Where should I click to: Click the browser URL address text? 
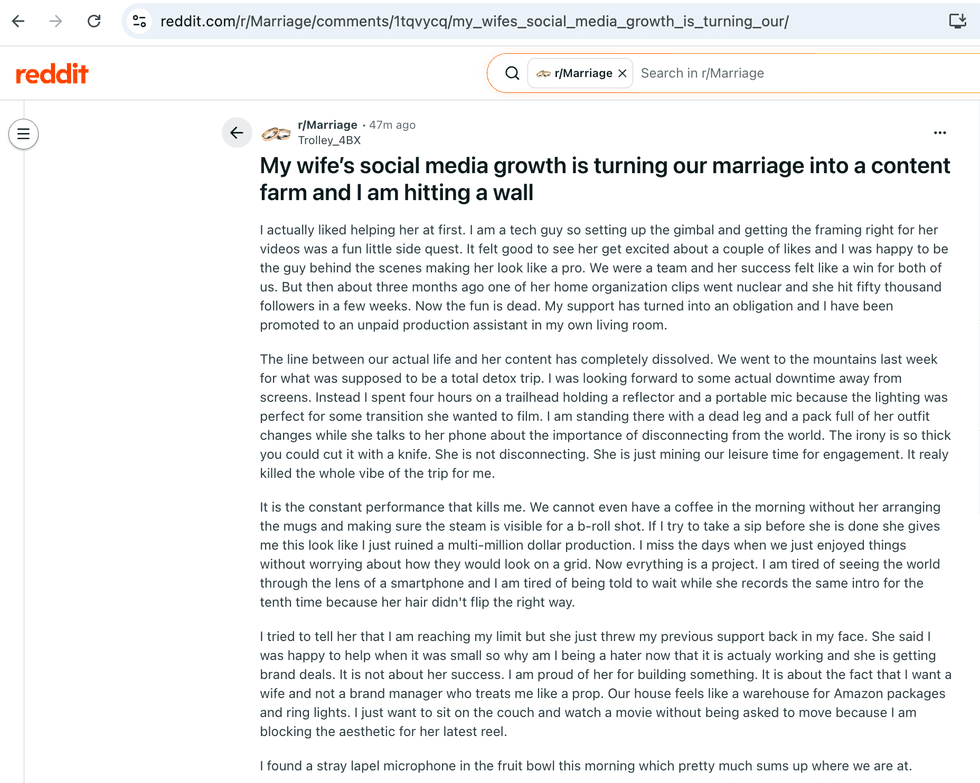[x=474, y=21]
